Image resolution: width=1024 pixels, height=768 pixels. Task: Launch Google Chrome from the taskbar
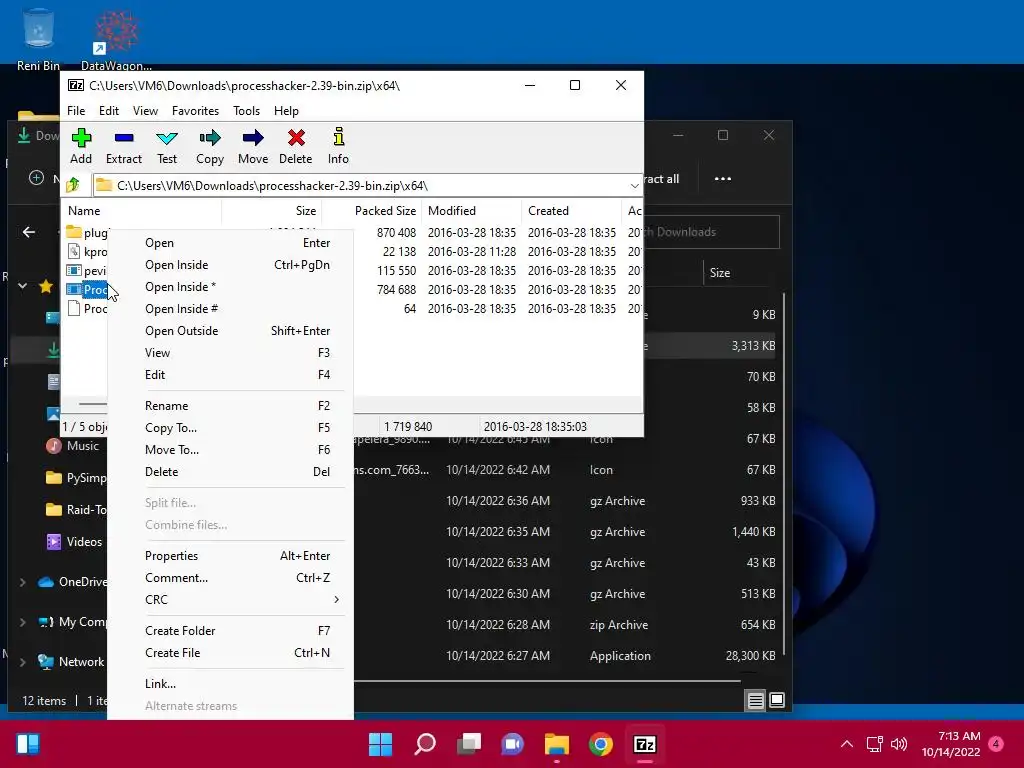[x=601, y=744]
